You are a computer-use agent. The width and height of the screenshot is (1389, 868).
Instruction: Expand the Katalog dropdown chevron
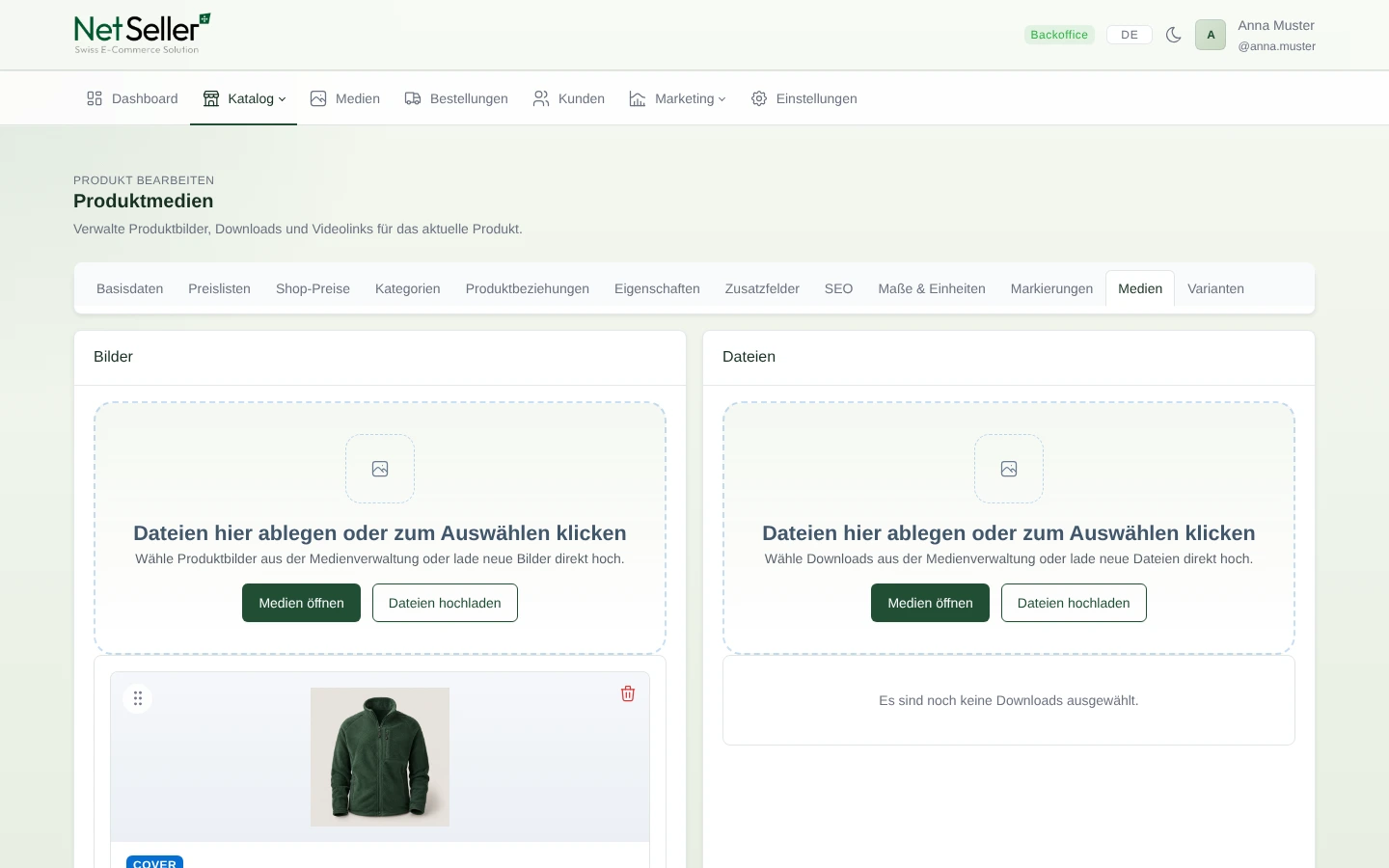tap(282, 99)
